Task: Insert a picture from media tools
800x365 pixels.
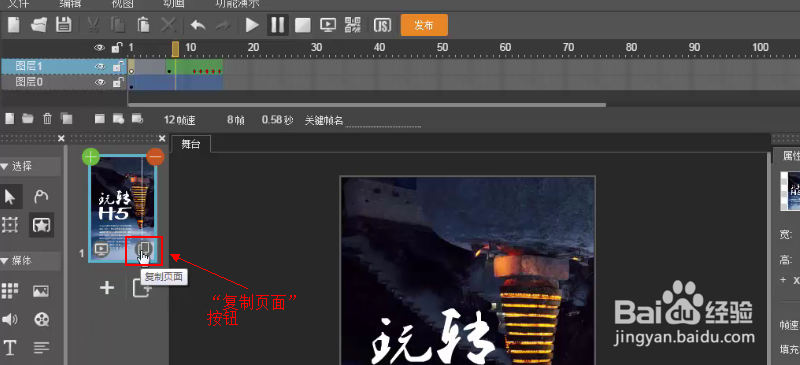Action: 41,291
